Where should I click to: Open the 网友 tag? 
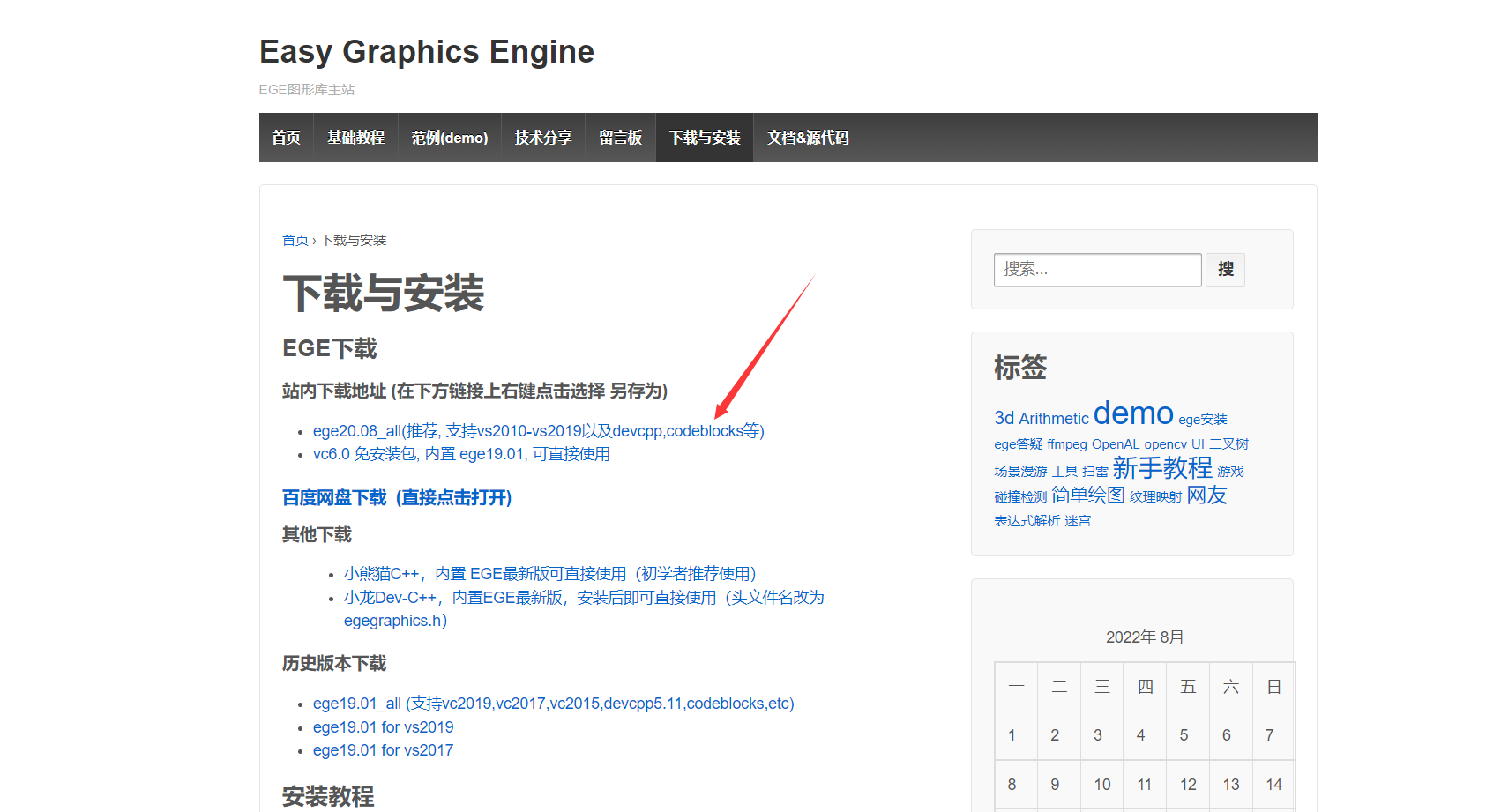coord(1207,495)
